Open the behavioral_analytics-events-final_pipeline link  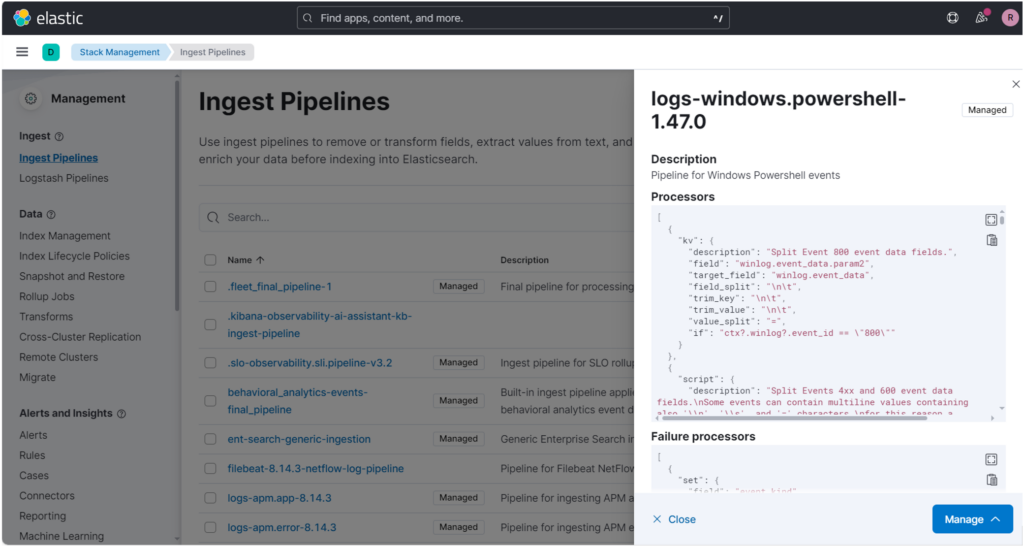coord(297,401)
